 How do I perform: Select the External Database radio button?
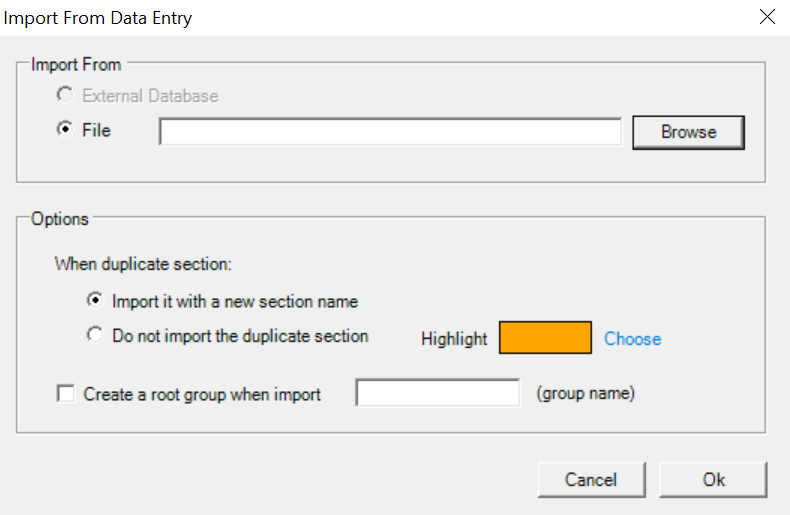[66, 96]
